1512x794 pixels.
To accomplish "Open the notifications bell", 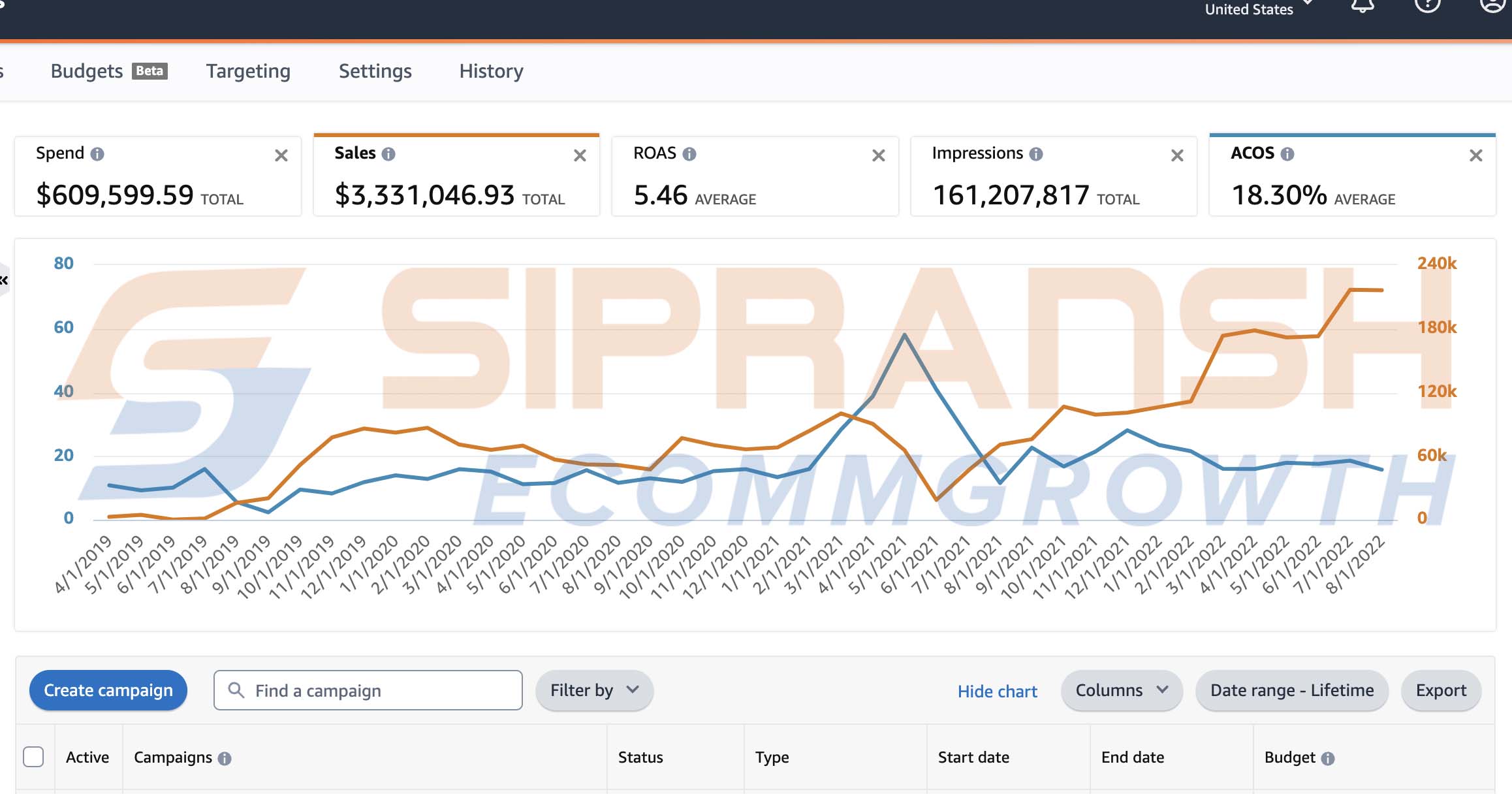I will pyautogui.click(x=1362, y=7).
